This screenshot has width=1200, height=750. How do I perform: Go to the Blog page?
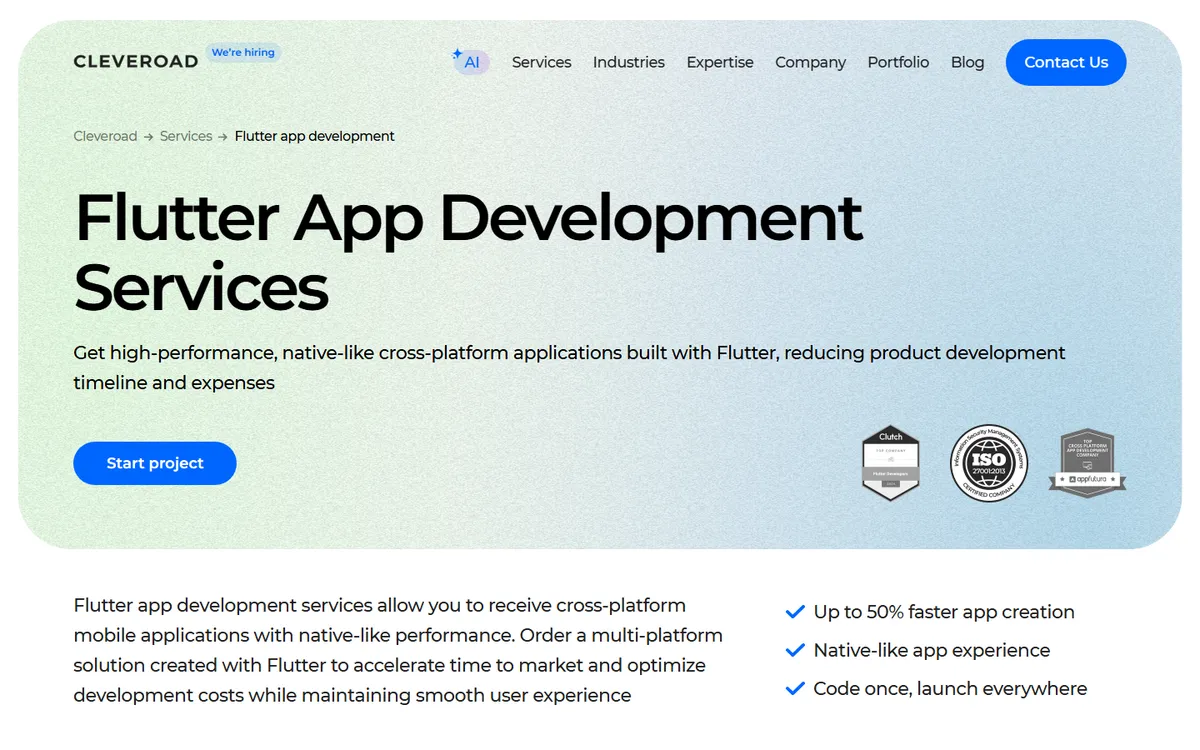click(x=968, y=62)
